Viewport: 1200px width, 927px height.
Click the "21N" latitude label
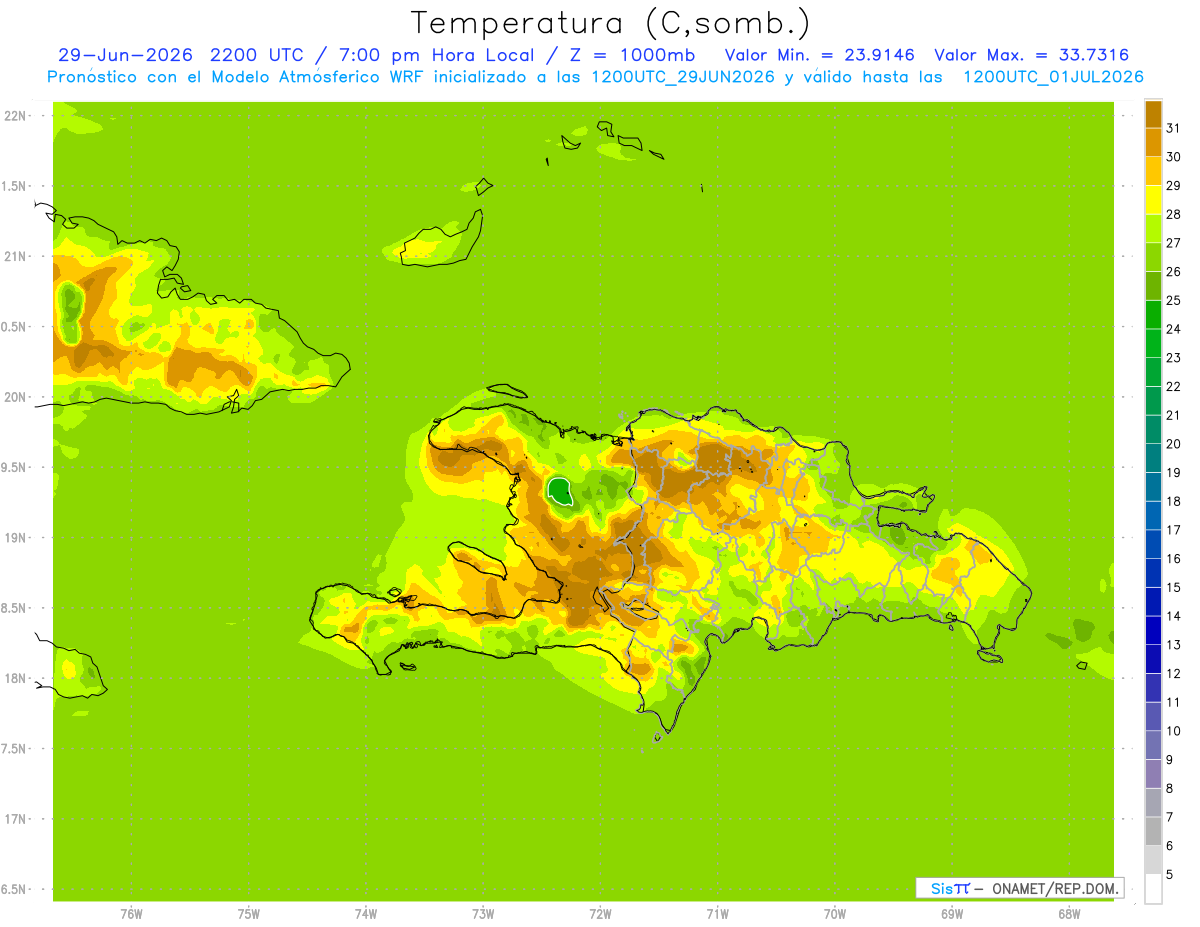coord(15,257)
